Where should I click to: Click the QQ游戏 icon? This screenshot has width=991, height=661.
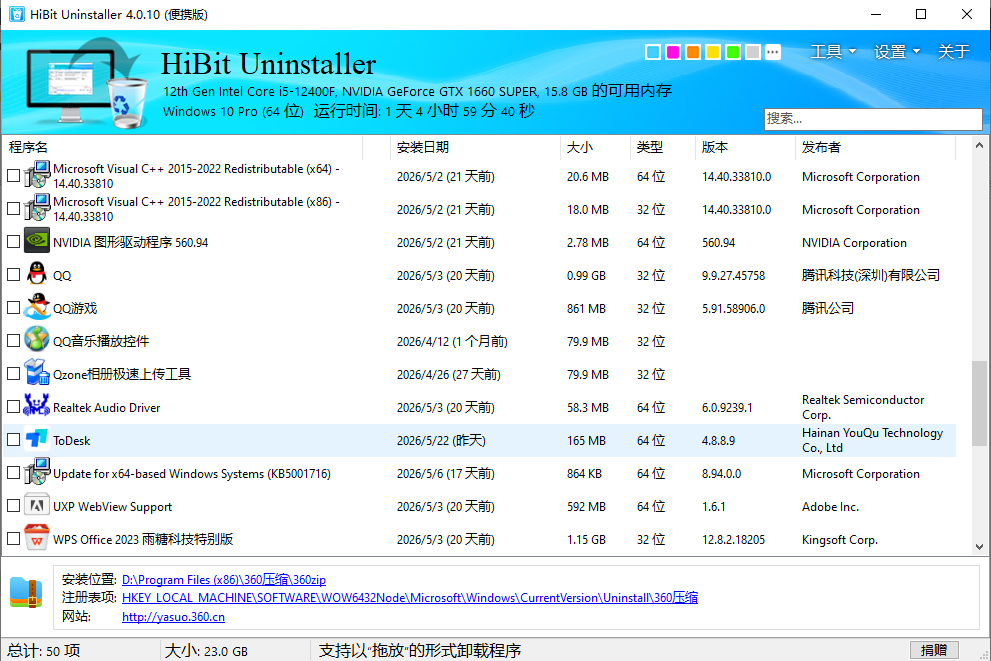tap(37, 306)
